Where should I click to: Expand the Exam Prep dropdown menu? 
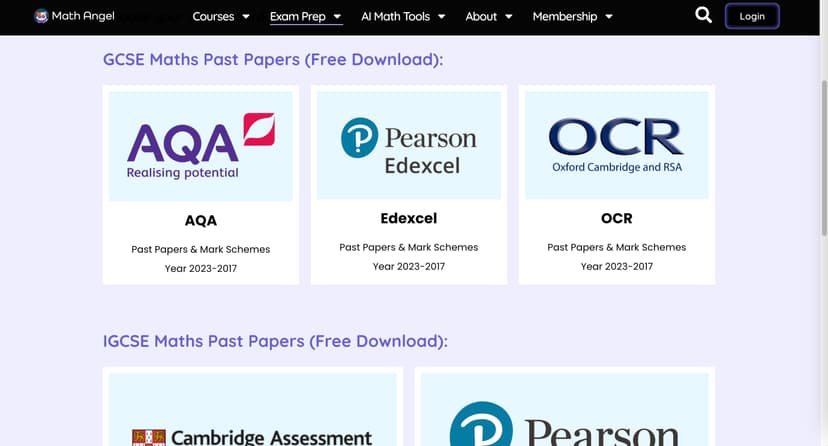(305, 17)
